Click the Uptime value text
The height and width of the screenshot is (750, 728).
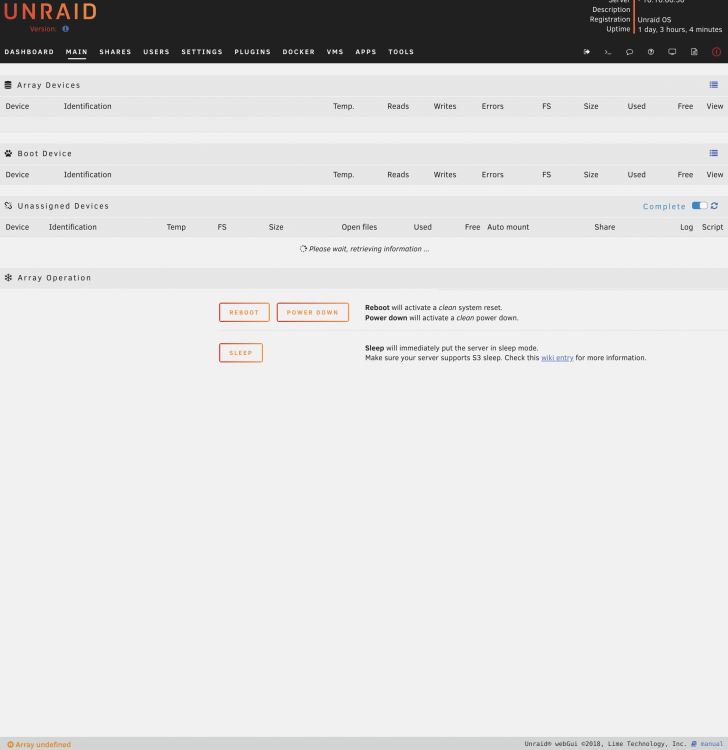coord(680,30)
